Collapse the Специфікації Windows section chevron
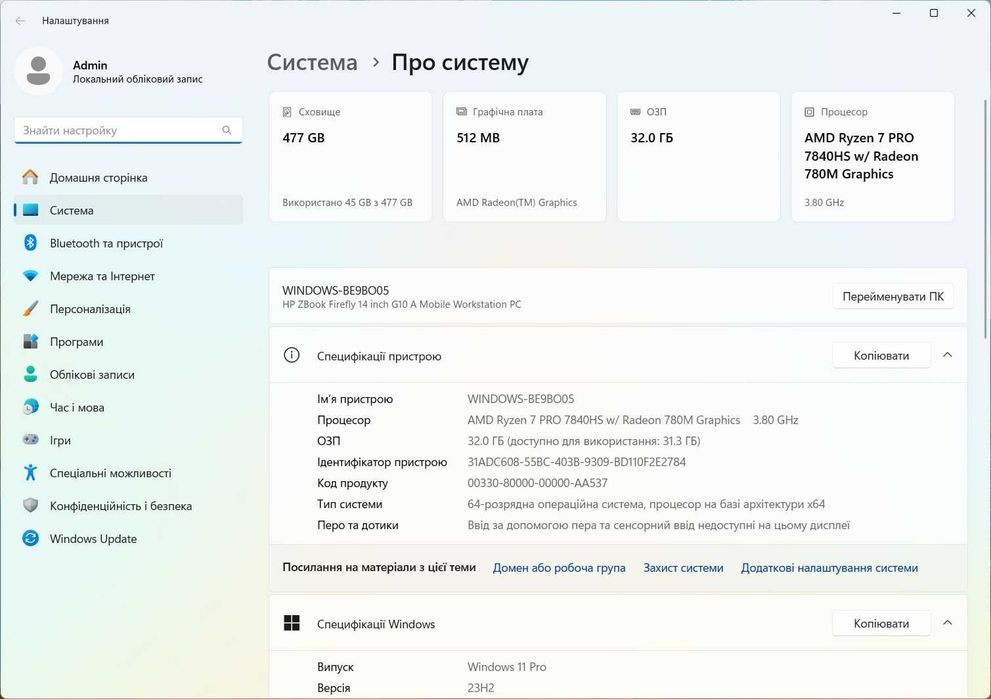991x699 pixels. [x=947, y=623]
